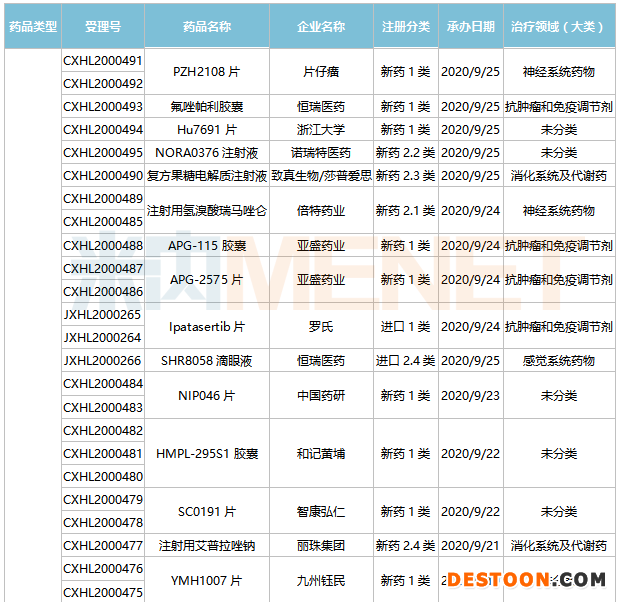Click the Ipatasertib 片 cell

coord(207,327)
